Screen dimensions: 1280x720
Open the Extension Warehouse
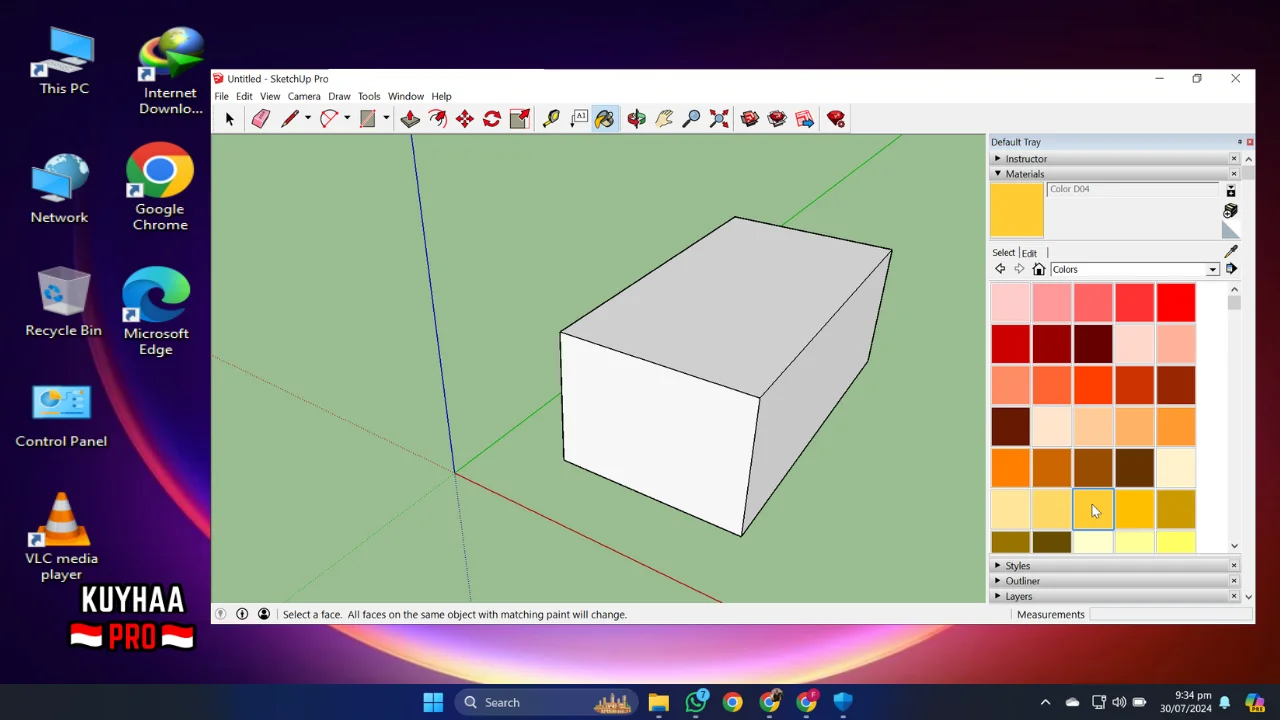pyautogui.click(x=777, y=119)
